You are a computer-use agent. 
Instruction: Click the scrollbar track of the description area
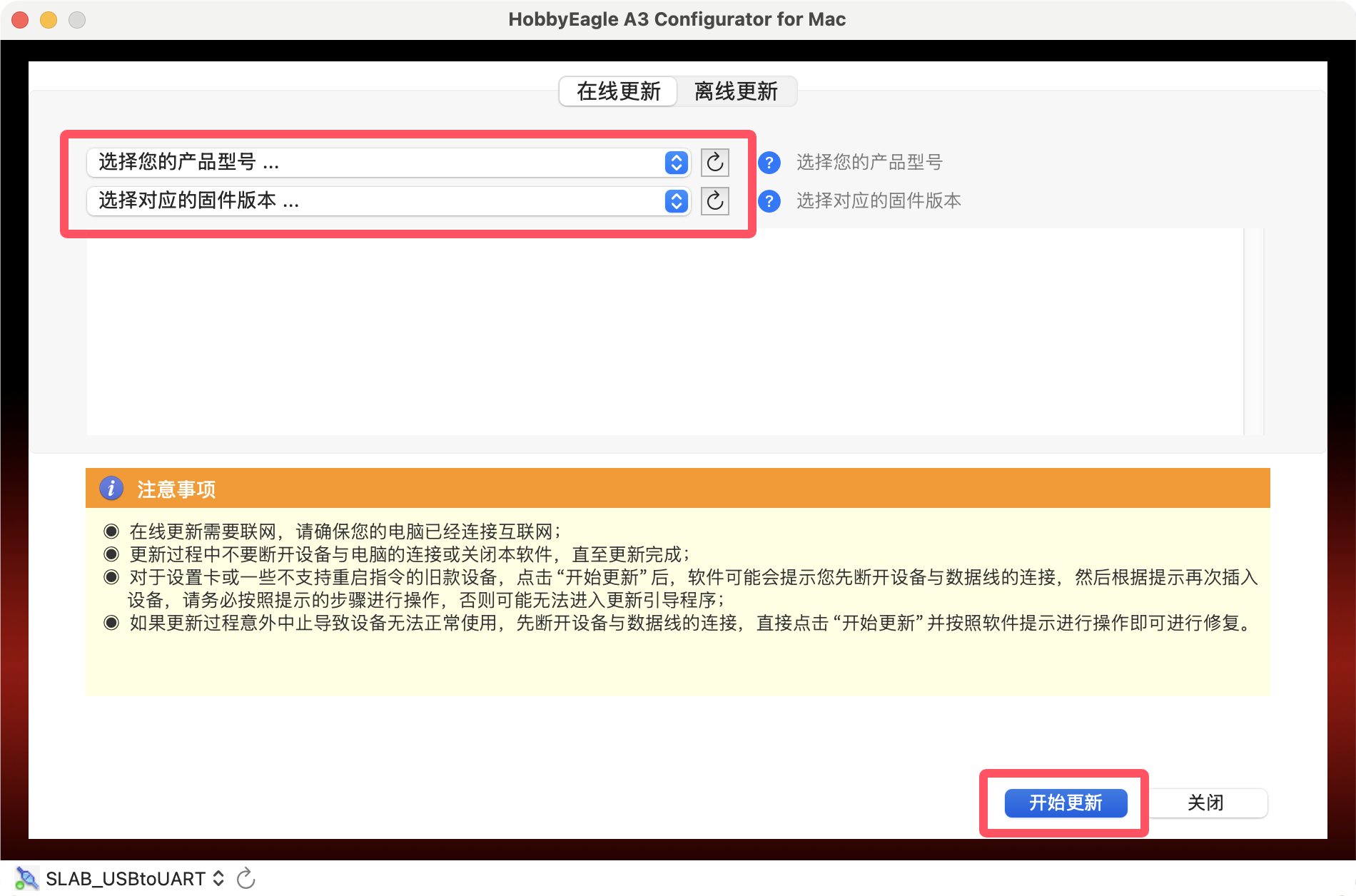(x=1253, y=332)
